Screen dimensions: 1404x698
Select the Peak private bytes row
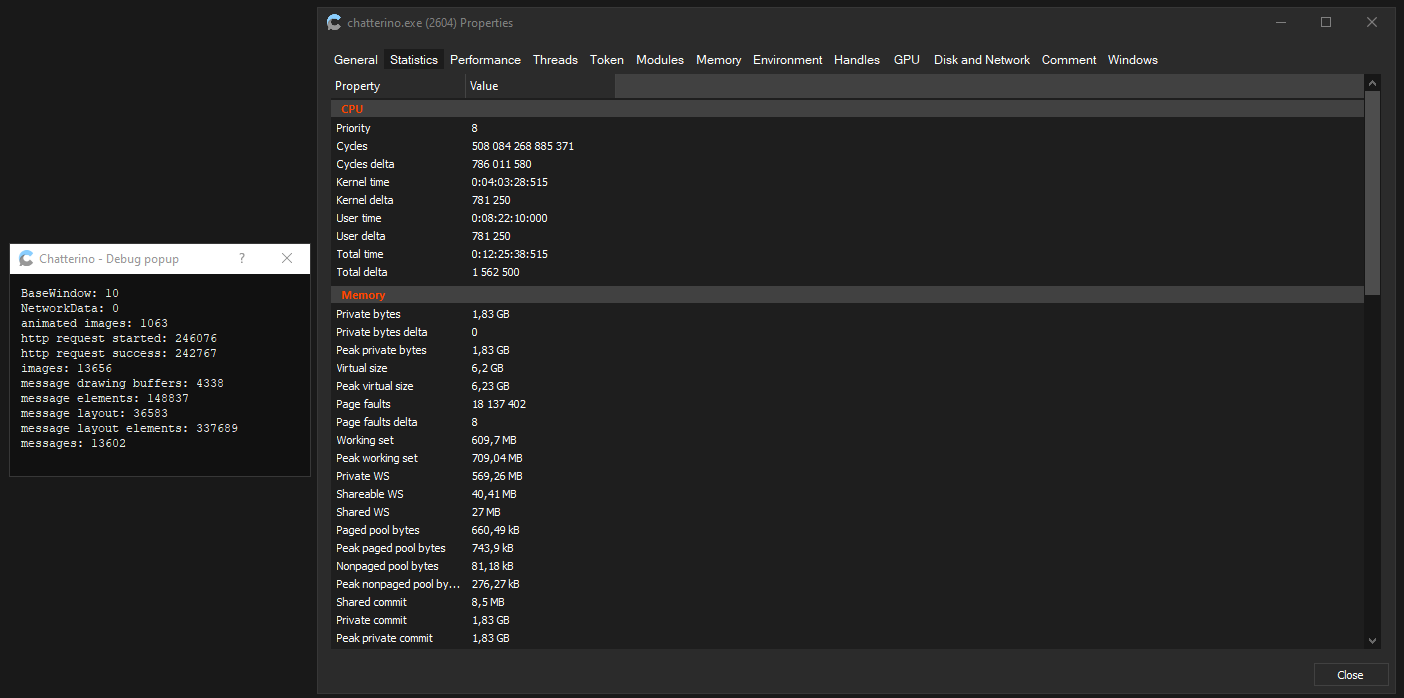pos(847,350)
